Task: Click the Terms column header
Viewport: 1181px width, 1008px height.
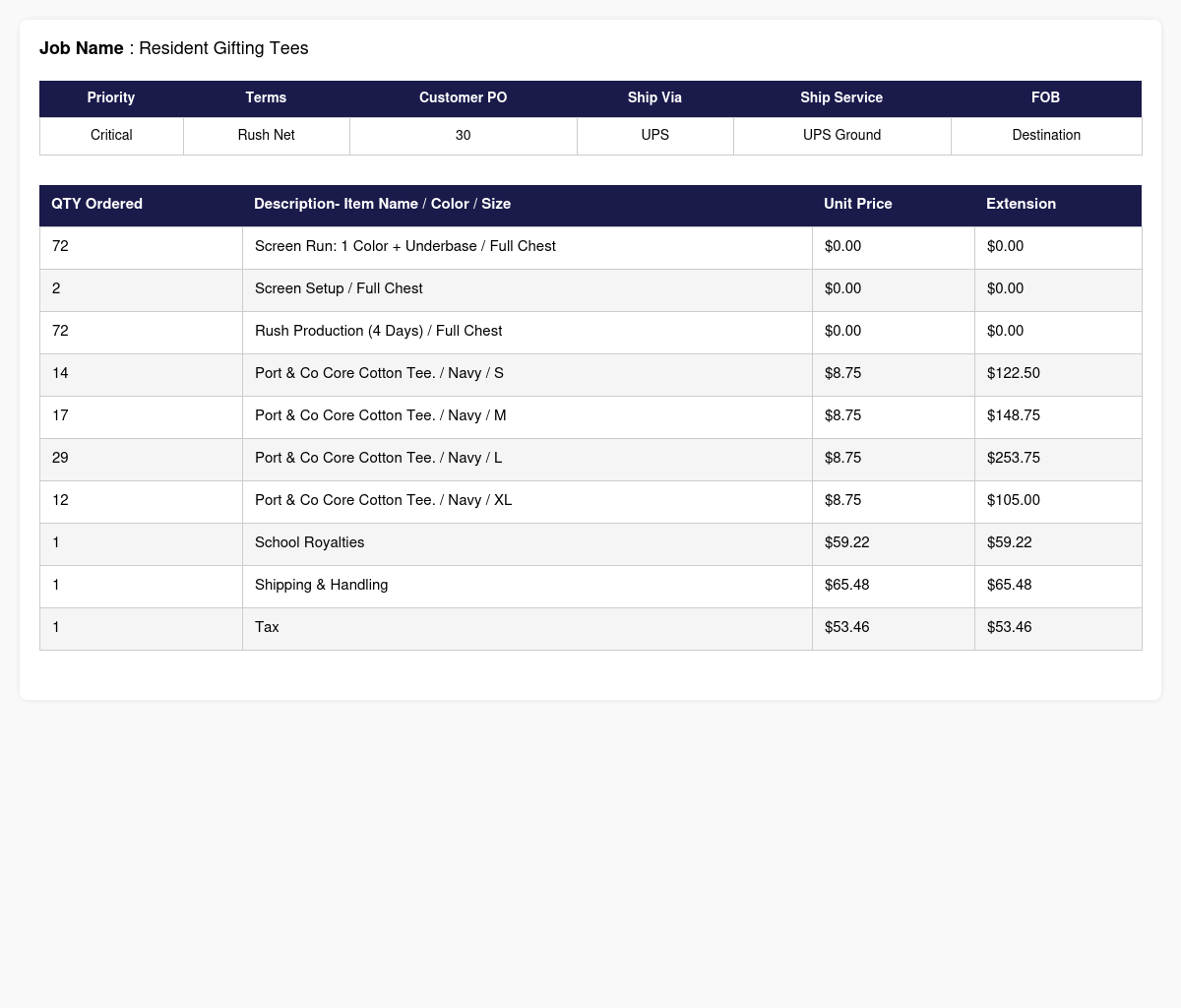Action: 266,98
